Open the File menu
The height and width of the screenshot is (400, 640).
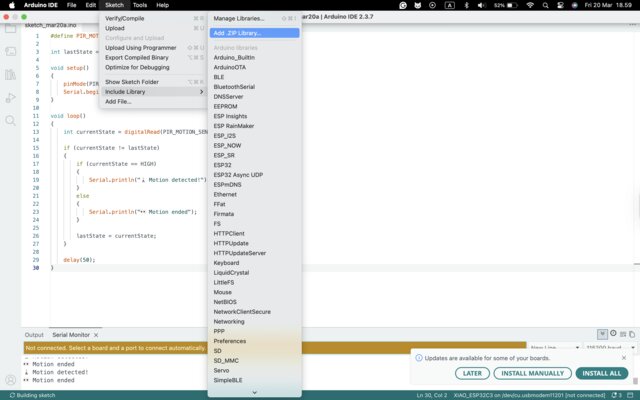click(x=71, y=5)
